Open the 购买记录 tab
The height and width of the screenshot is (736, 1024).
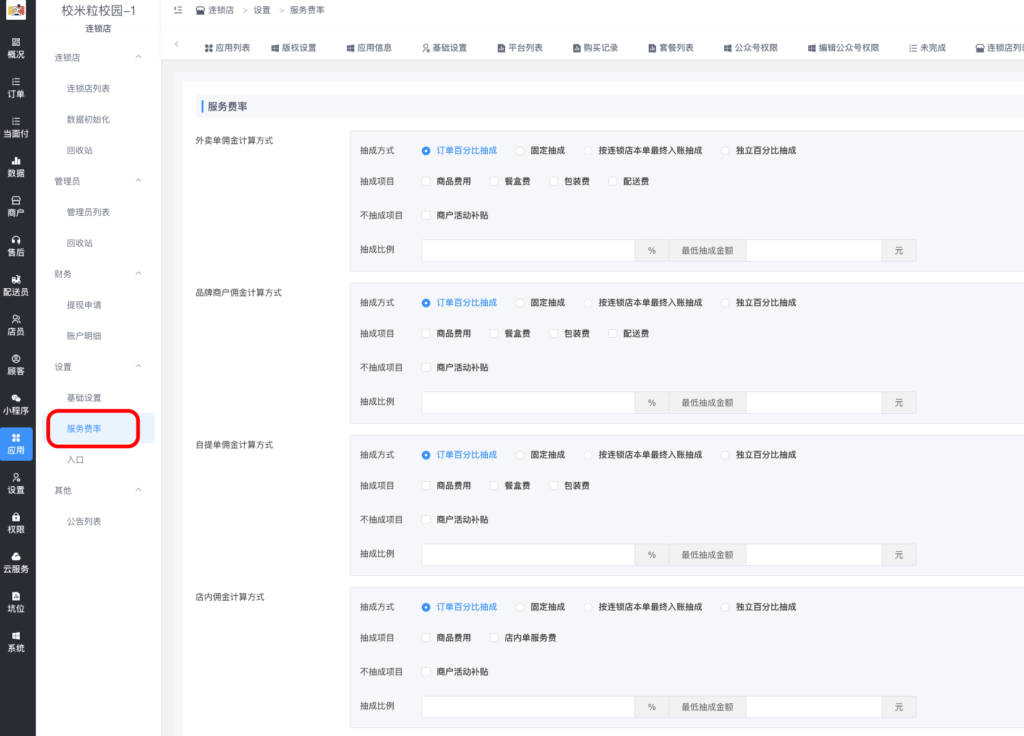(x=595, y=48)
